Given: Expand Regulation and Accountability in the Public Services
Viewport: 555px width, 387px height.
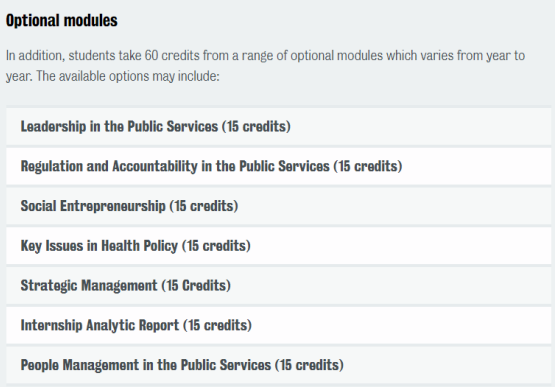Looking at the screenshot, I should point(279,166).
